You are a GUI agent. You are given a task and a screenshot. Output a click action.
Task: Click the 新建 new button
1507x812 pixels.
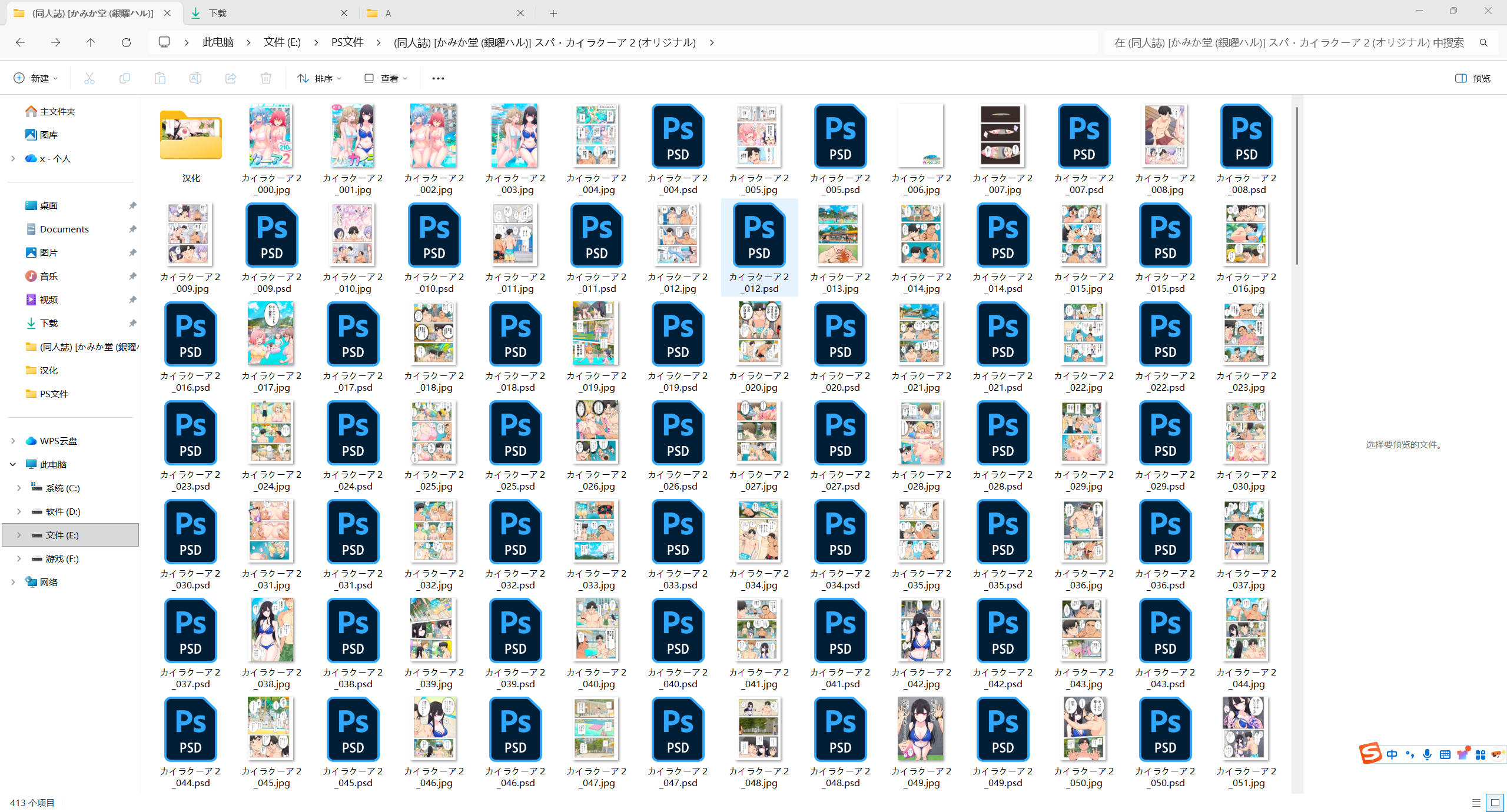(35, 78)
